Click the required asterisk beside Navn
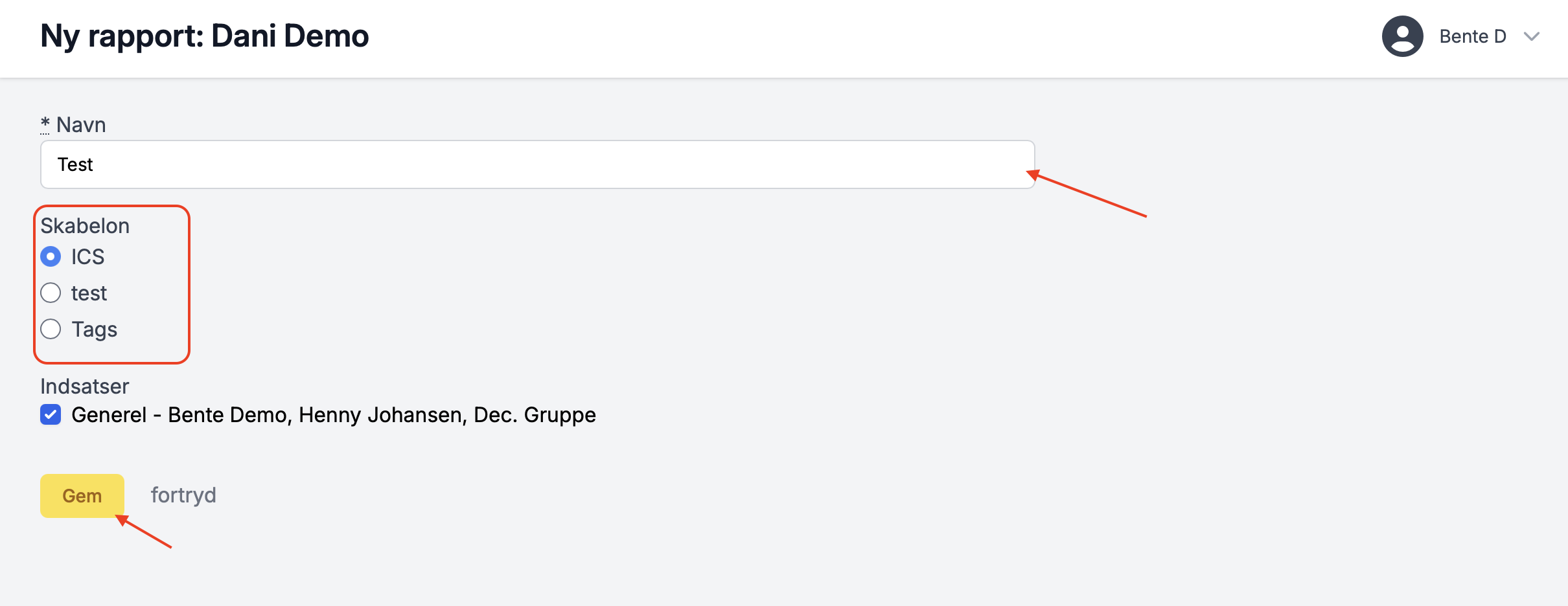The height and width of the screenshot is (606, 1568). (45, 124)
